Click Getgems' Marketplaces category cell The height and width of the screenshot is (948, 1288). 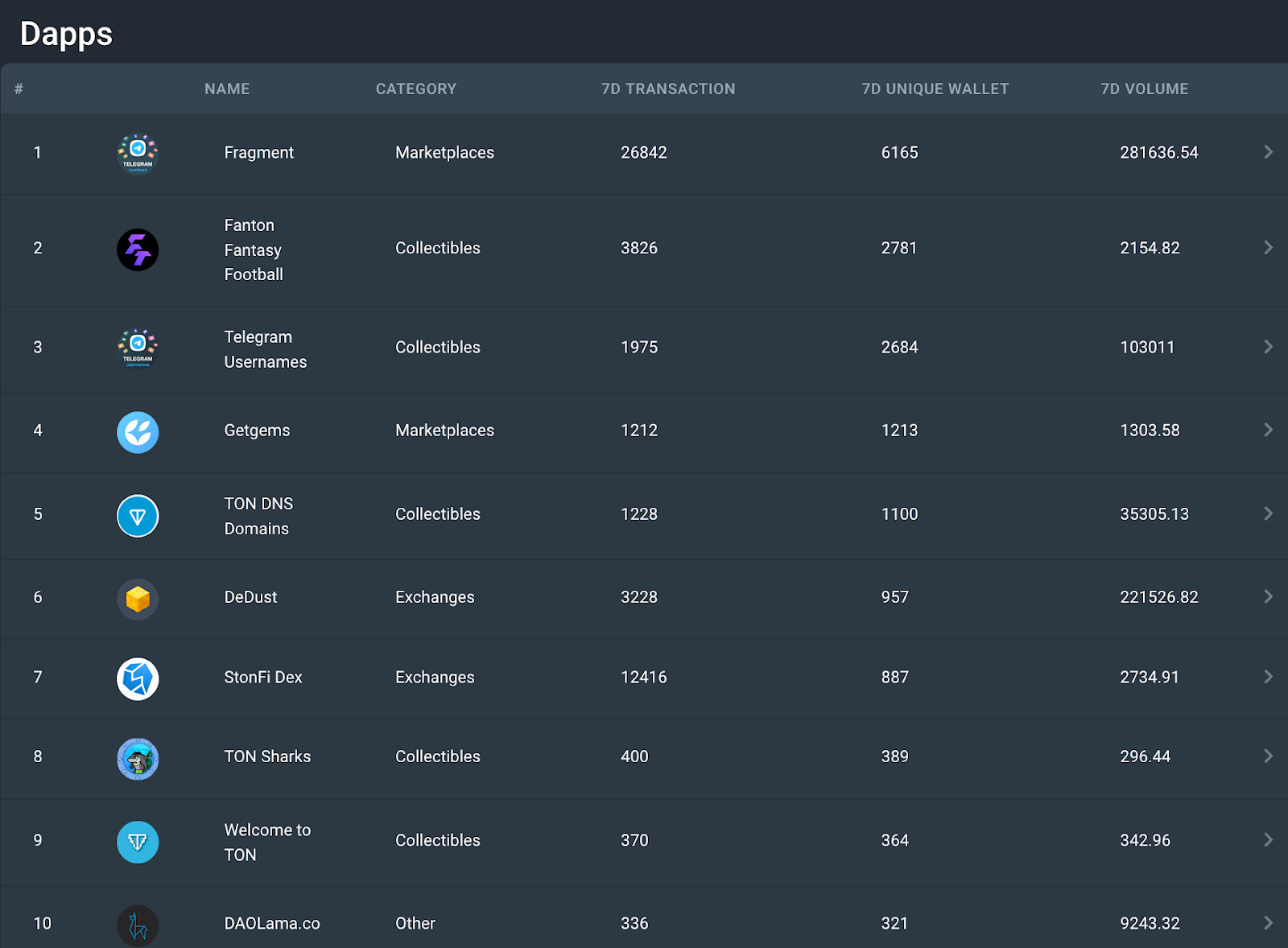tap(444, 431)
